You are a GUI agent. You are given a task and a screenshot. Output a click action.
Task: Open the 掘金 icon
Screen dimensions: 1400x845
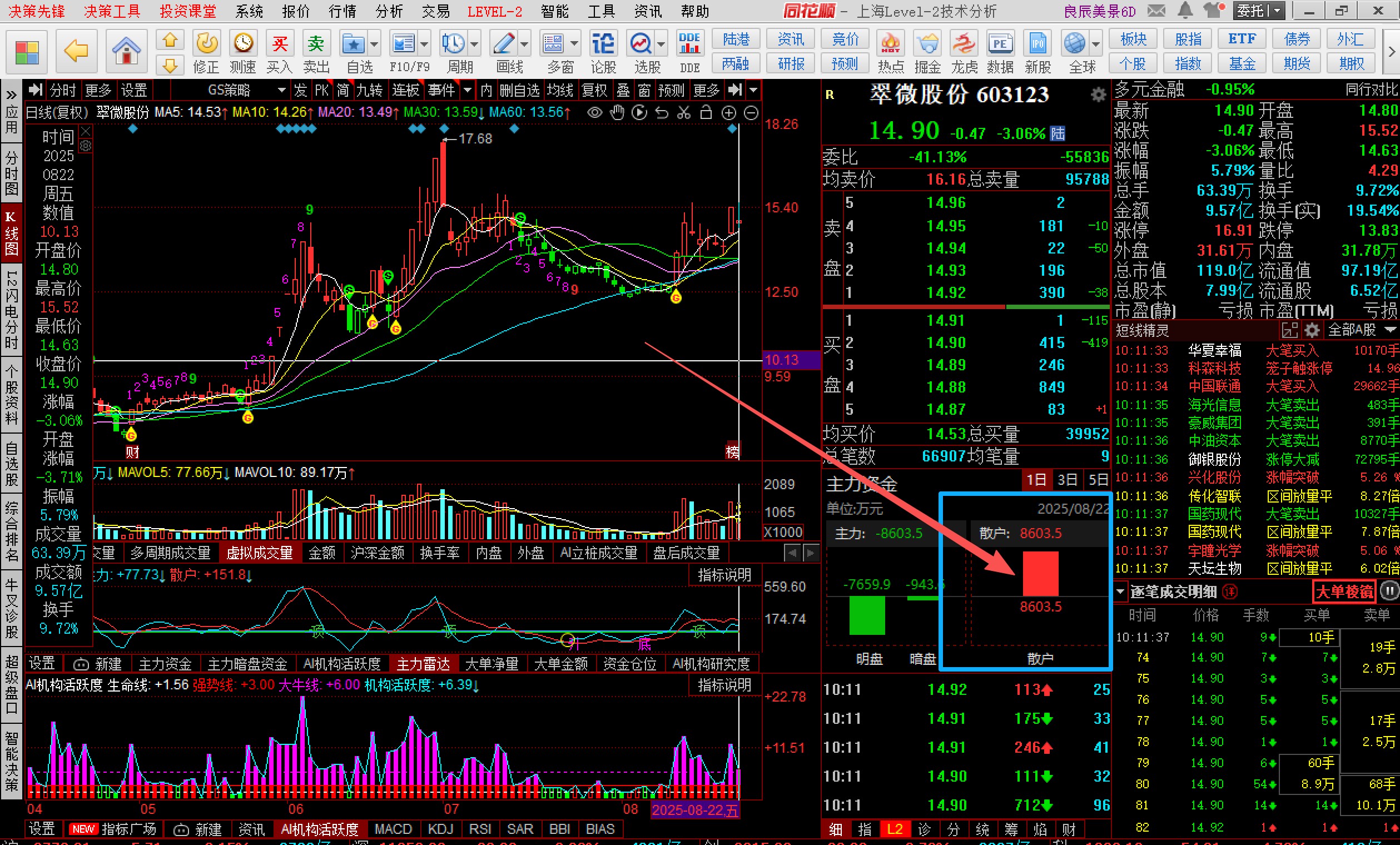(928, 53)
